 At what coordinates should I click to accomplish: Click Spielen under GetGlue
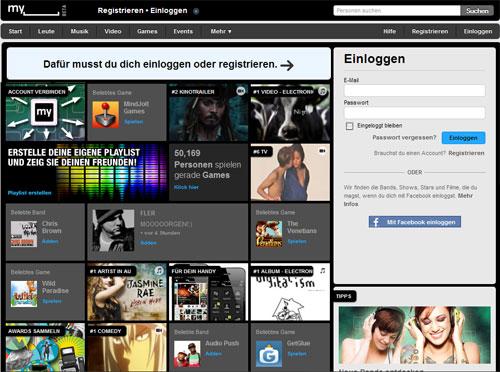click(297, 354)
